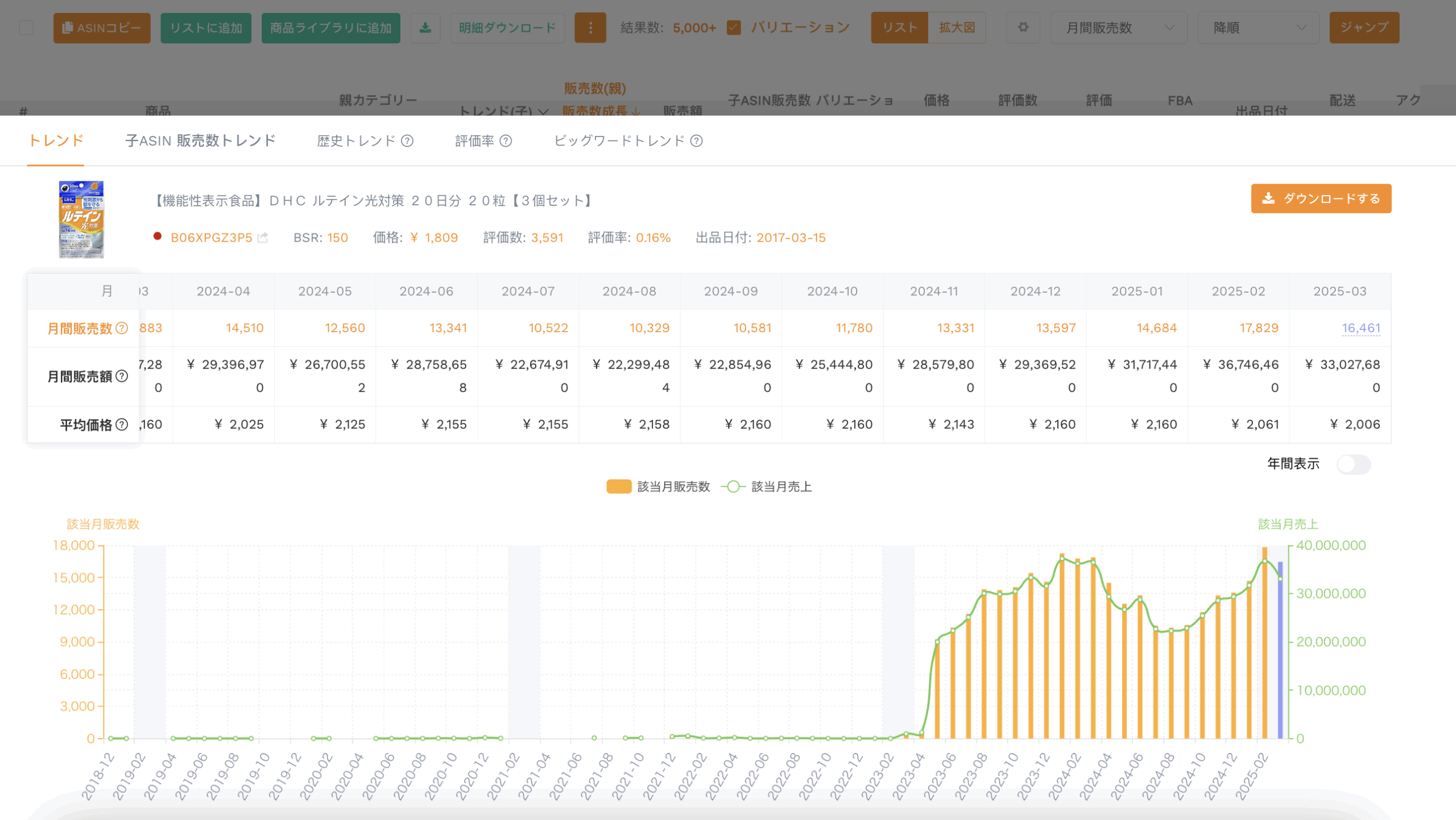Click the 評価数 value 3,591
This screenshot has width=1456, height=820.
point(547,238)
